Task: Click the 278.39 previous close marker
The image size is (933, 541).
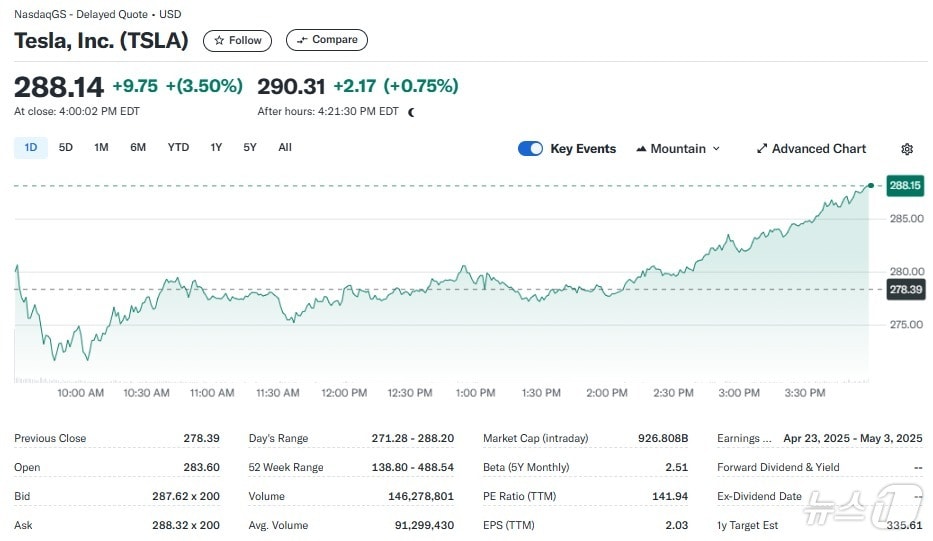Action: 904,289
